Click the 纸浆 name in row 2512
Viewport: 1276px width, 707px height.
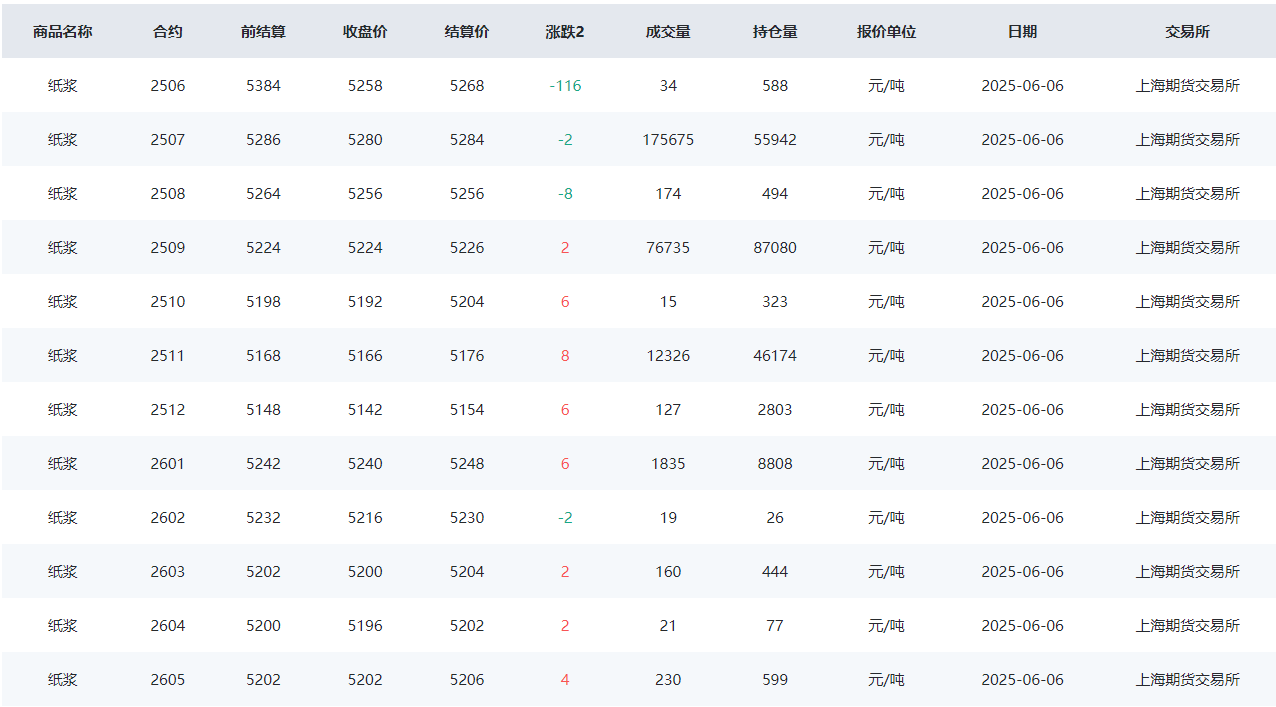(63, 410)
